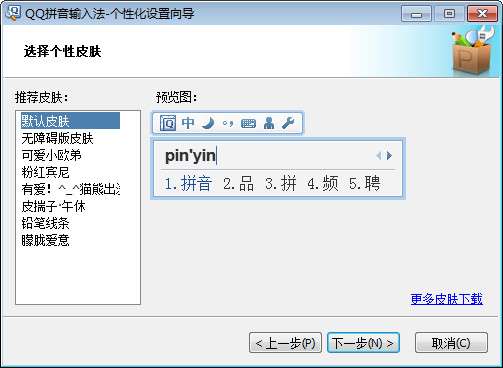
Task: Click the next-page candidate arrow
Action: (x=389, y=156)
